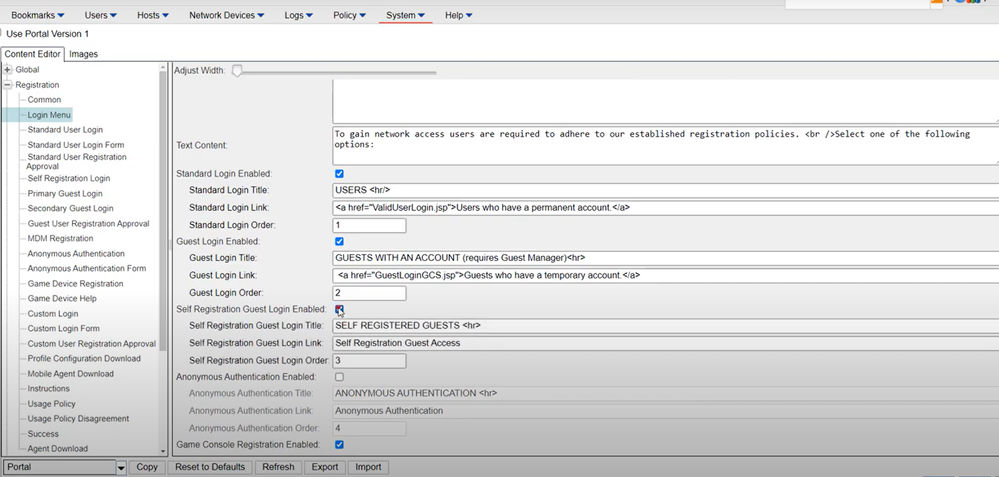The image size is (999, 477).
Task: Select Profile Configuration Download item
Action: click(x=84, y=359)
